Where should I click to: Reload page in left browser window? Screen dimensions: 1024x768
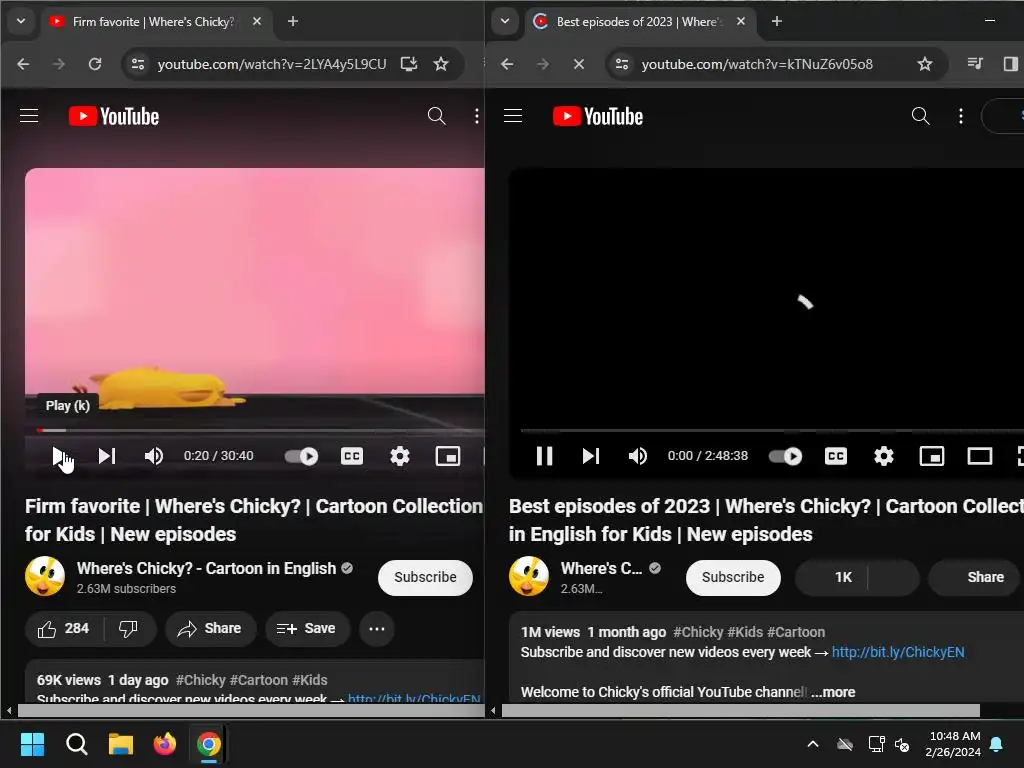coord(95,64)
